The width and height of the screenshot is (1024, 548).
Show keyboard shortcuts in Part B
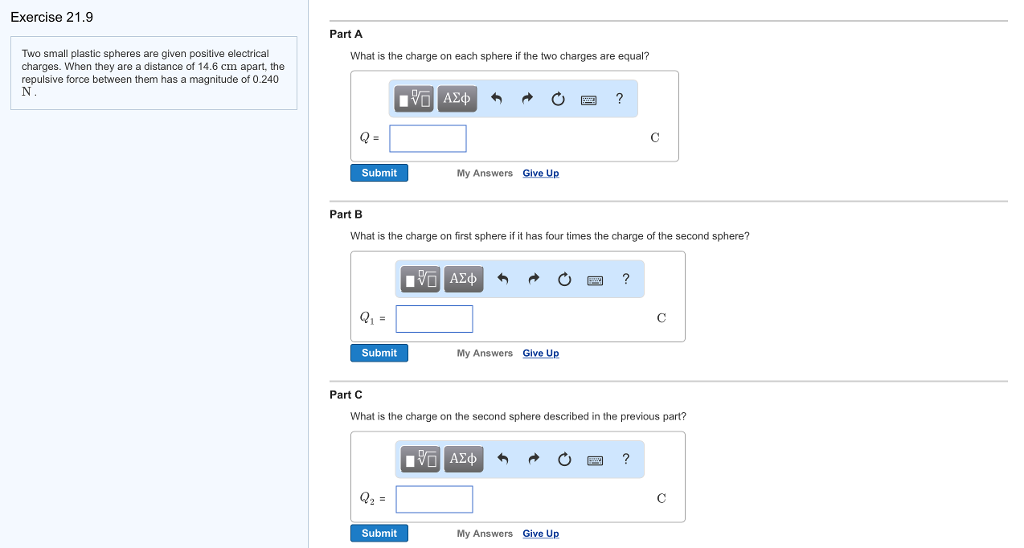[x=595, y=279]
